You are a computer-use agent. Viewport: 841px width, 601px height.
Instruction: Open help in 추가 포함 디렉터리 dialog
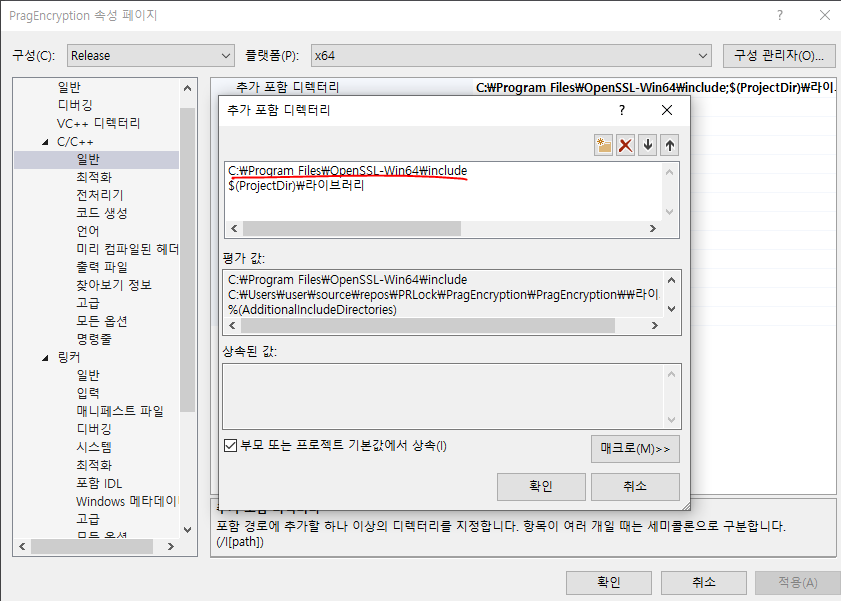pos(622,110)
